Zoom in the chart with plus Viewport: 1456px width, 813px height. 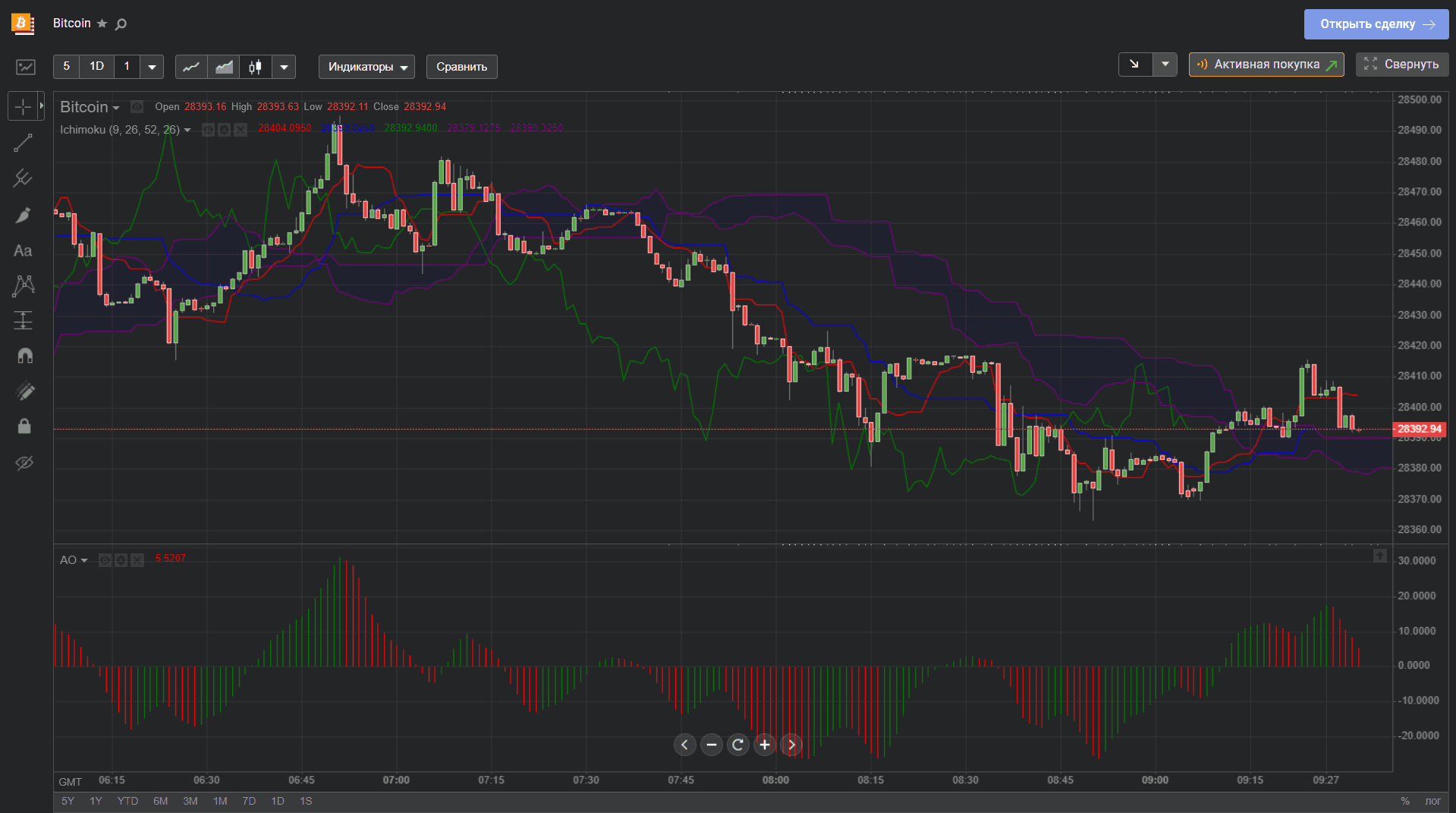[765, 745]
